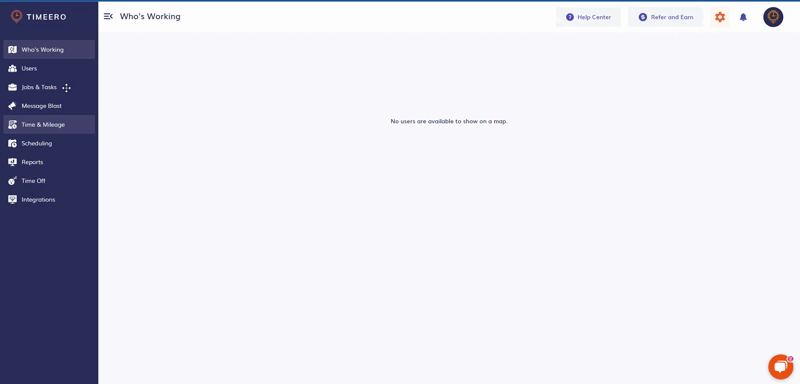Image resolution: width=800 pixels, height=384 pixels.
Task: Click the Who's Working map icon
Action: (13, 49)
